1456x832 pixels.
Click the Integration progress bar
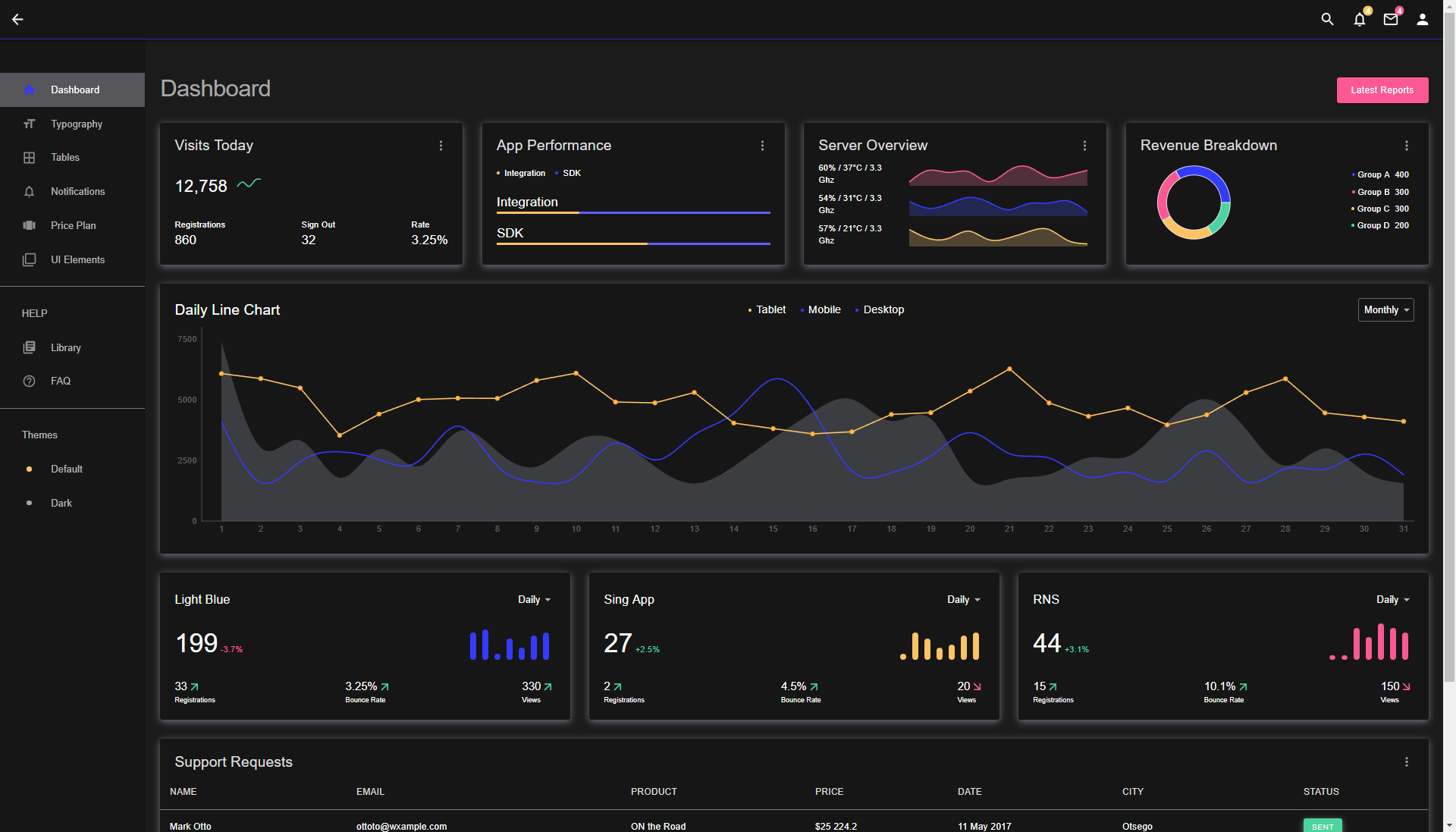632,212
